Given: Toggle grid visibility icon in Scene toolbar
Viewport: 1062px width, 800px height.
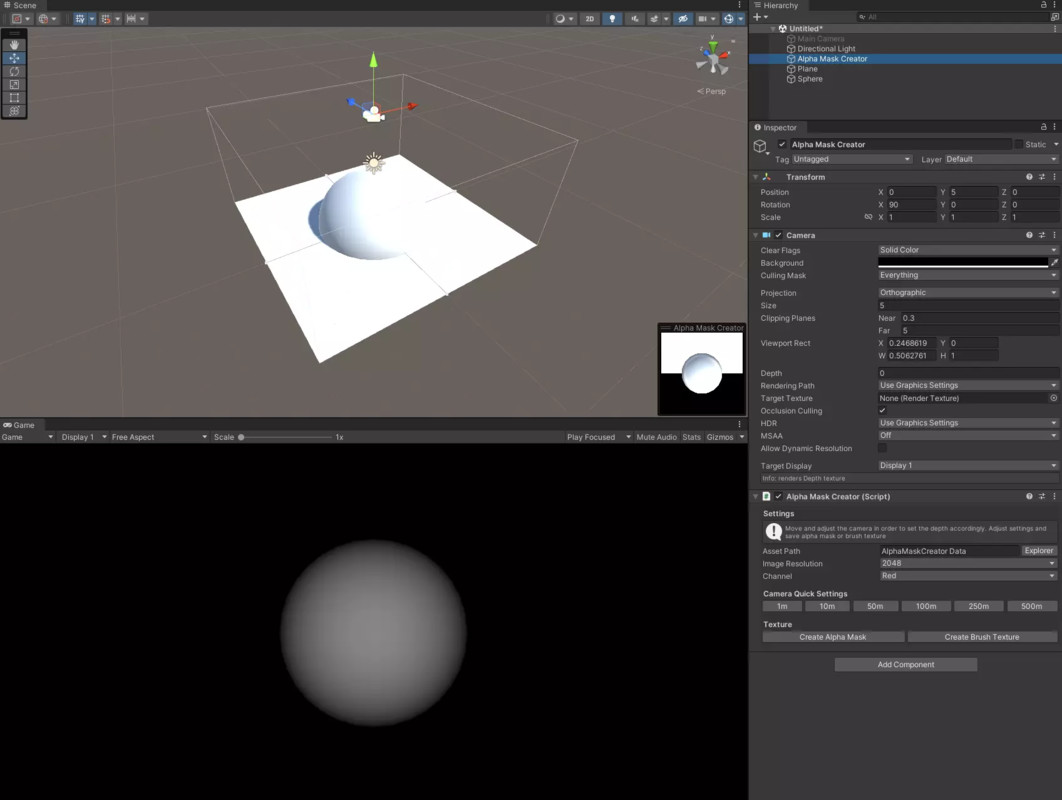Looking at the screenshot, I should click(80, 19).
